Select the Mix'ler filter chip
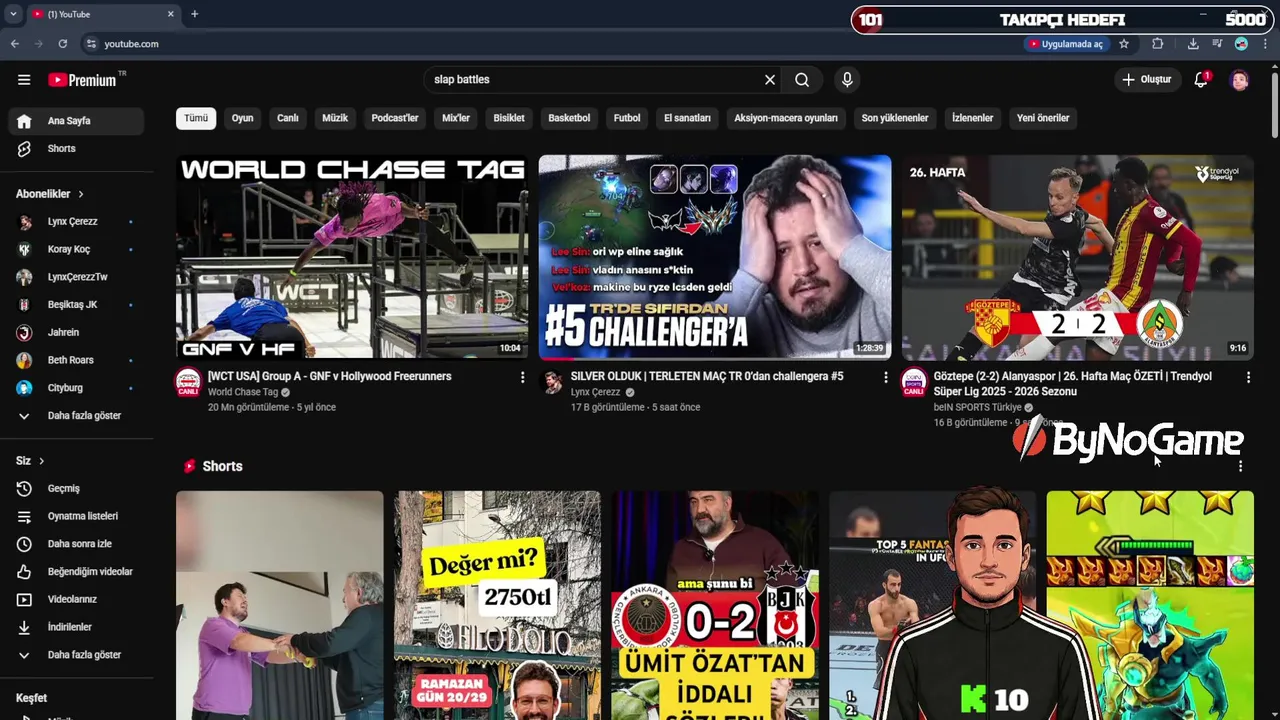1280x720 pixels. 456,118
